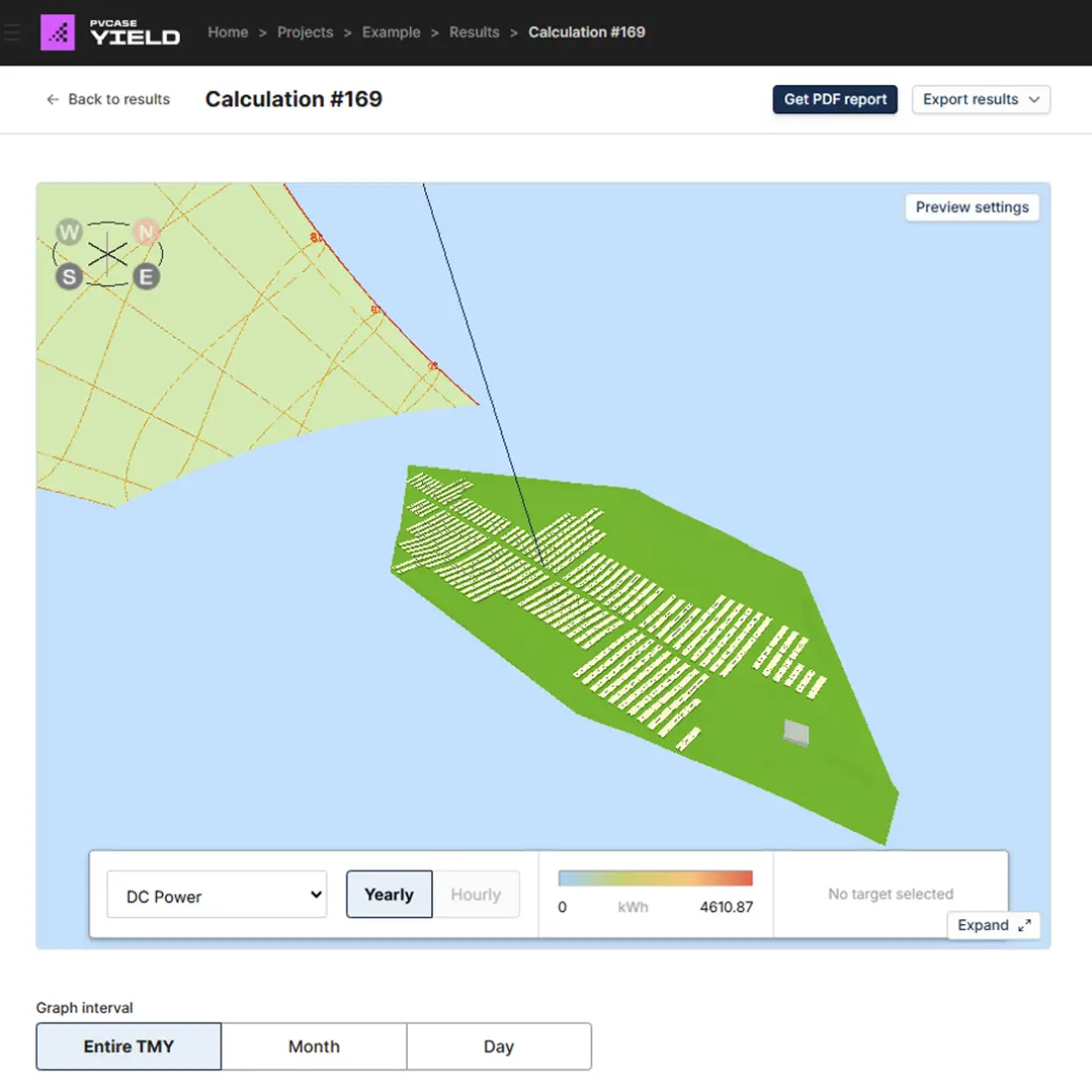
Task: Select South on the compass orientation control
Action: tap(69, 277)
